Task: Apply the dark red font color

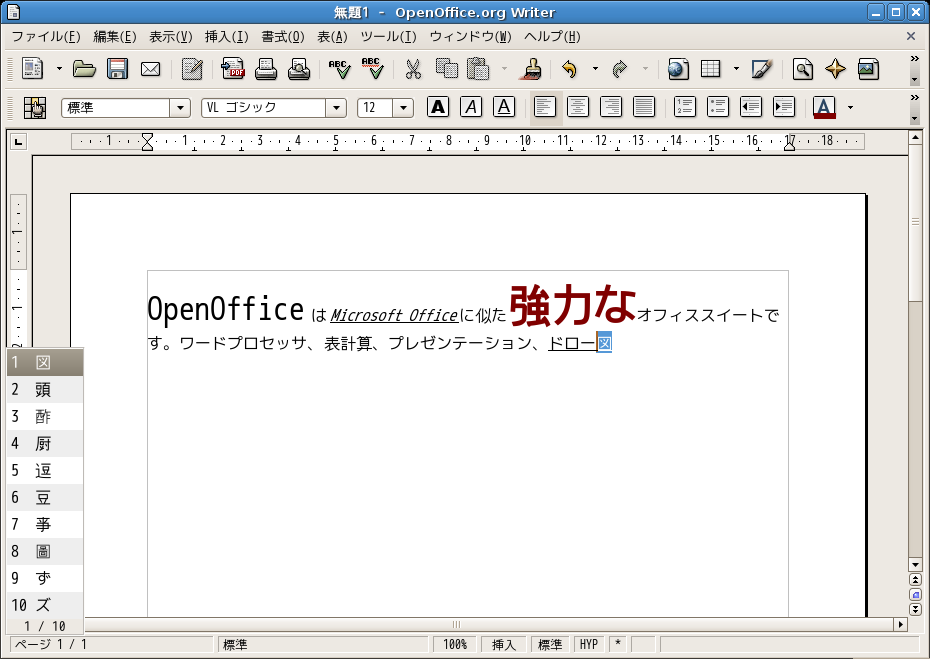Action: (x=824, y=107)
